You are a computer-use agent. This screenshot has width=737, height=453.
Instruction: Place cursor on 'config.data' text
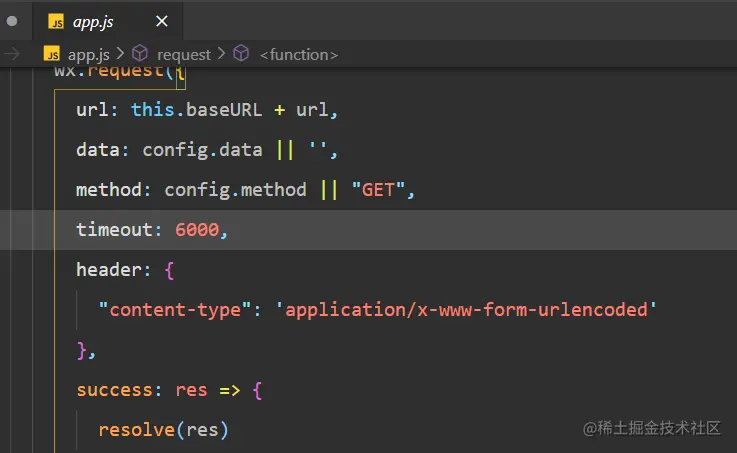tap(203, 150)
